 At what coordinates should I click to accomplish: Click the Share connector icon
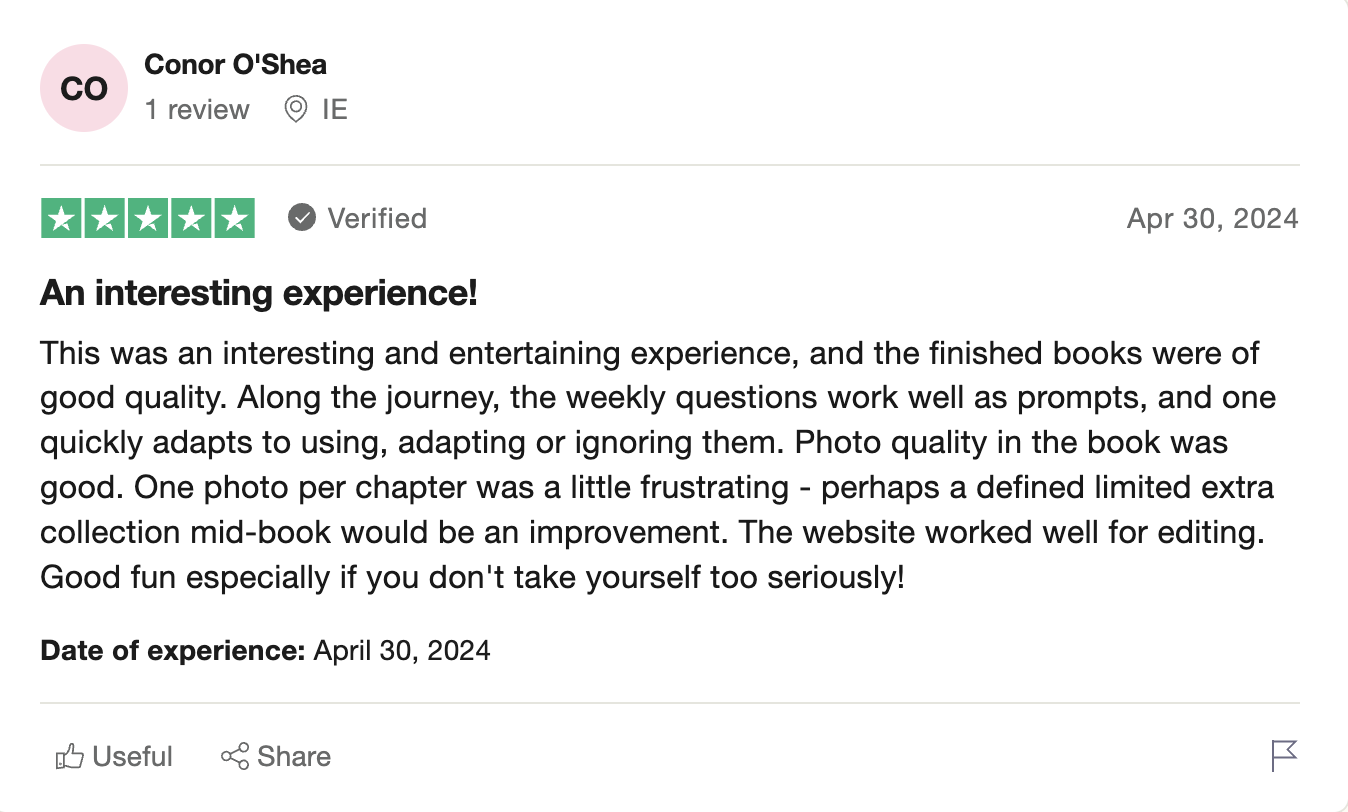[235, 757]
